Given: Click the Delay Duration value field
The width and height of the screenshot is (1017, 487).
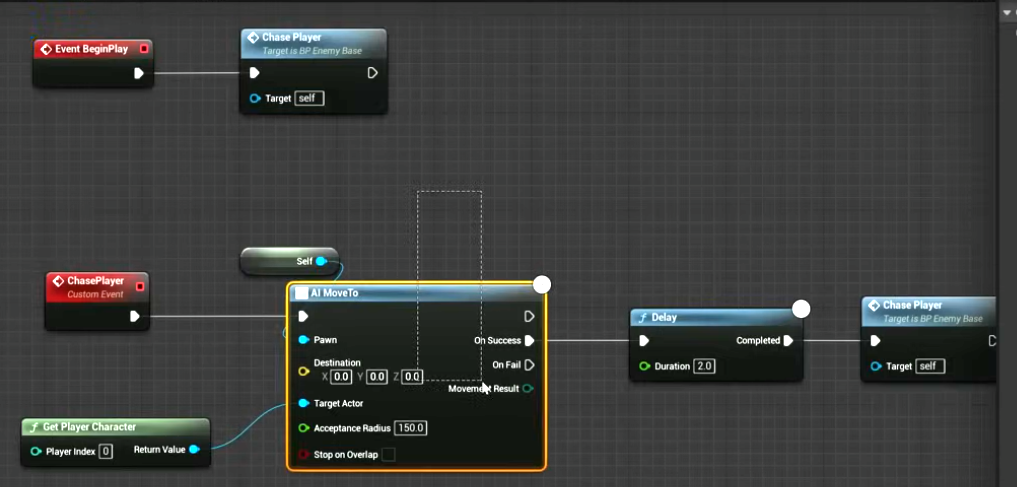Looking at the screenshot, I should tap(705, 366).
